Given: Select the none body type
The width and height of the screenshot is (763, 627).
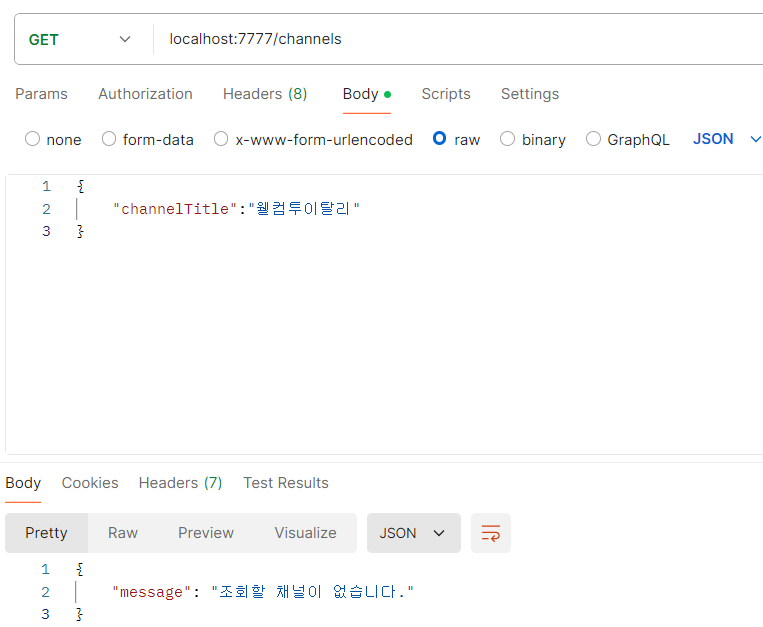Looking at the screenshot, I should pyautogui.click(x=53, y=140).
